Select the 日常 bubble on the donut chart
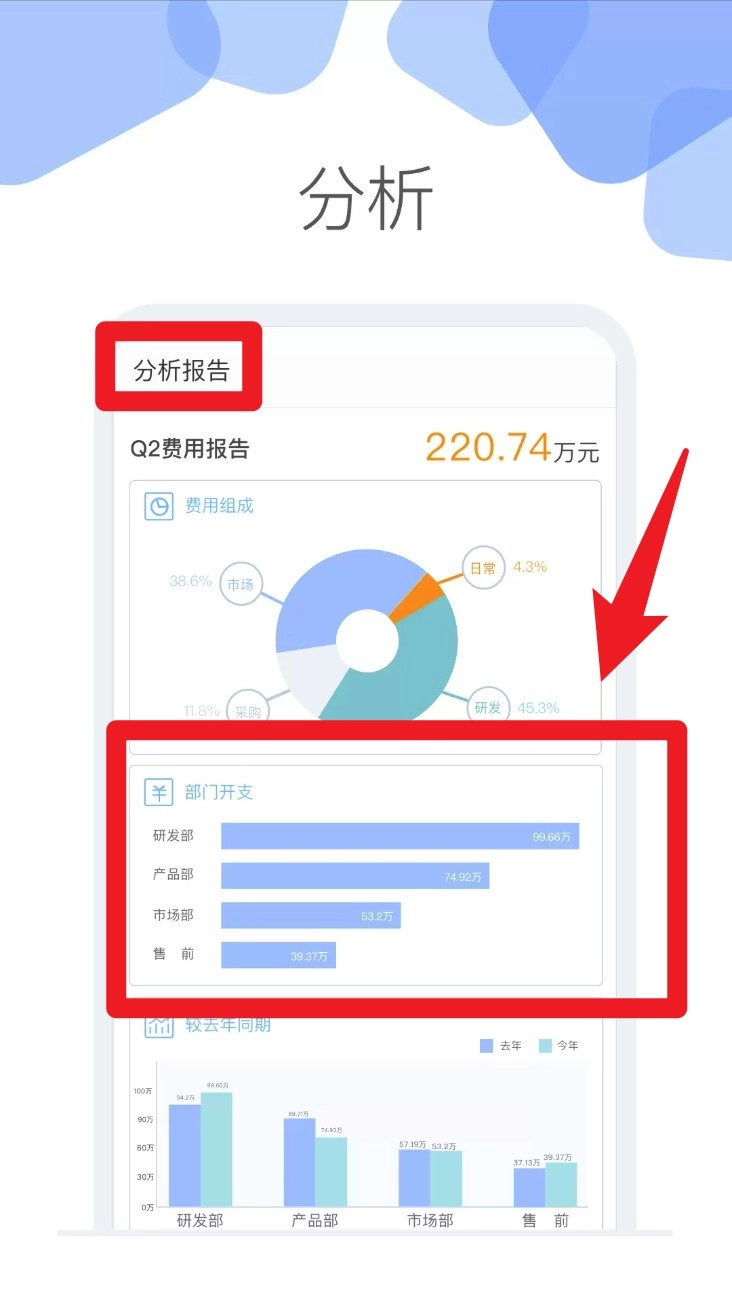The width and height of the screenshot is (732, 1304). pos(483,568)
